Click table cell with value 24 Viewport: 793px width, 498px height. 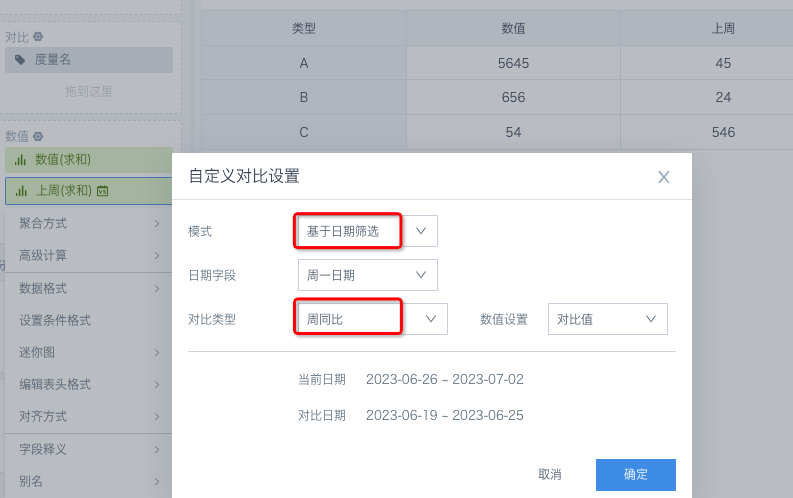coord(723,97)
